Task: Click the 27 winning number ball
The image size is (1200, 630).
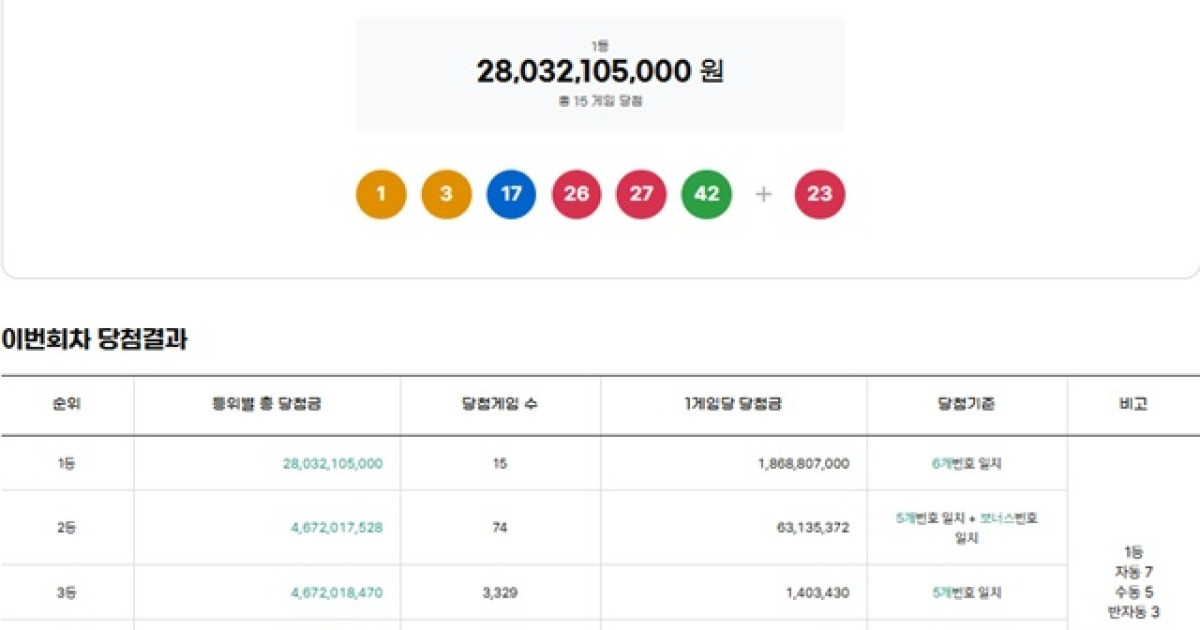Action: [640, 194]
